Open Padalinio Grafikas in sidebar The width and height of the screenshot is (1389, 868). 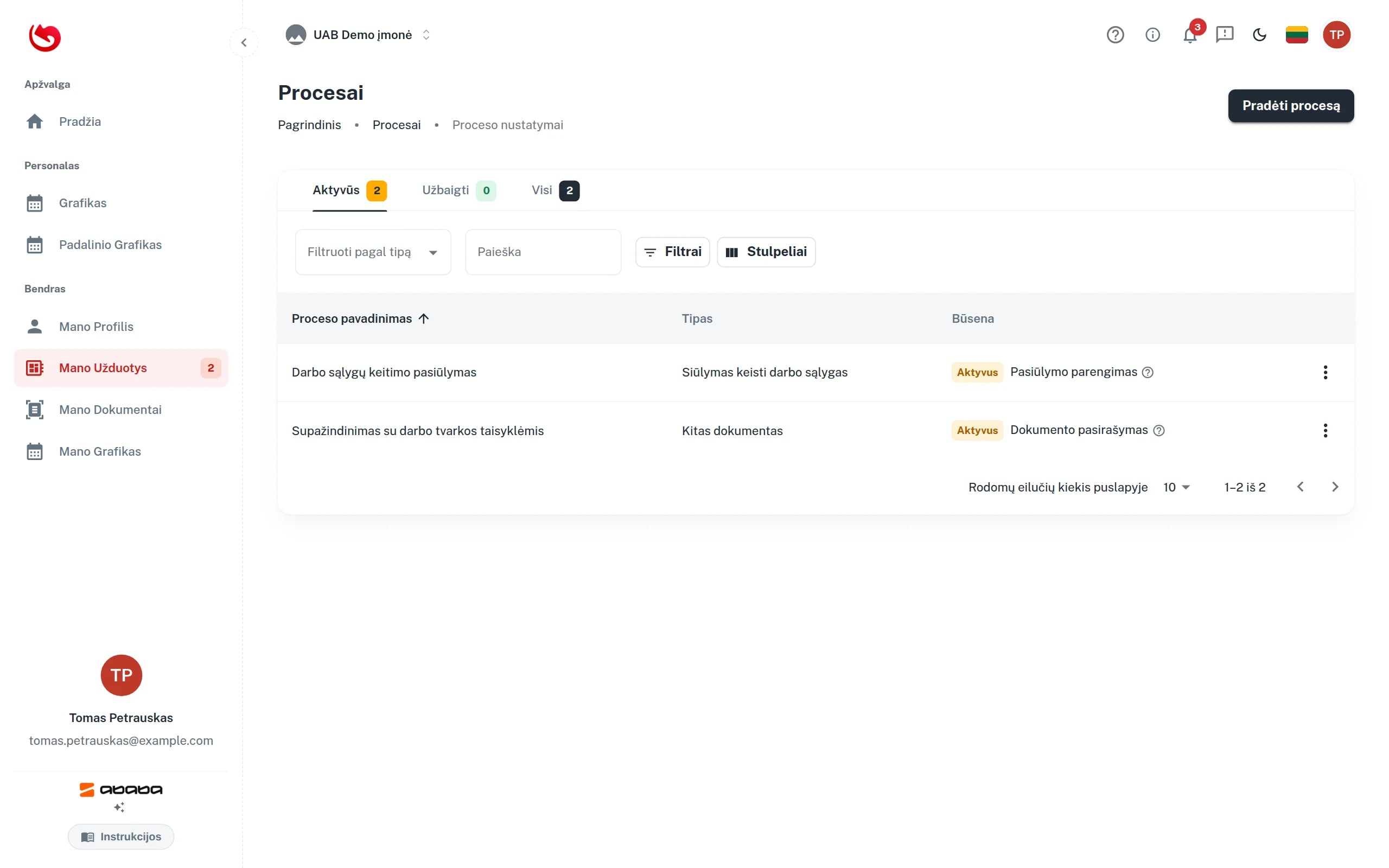121,245
